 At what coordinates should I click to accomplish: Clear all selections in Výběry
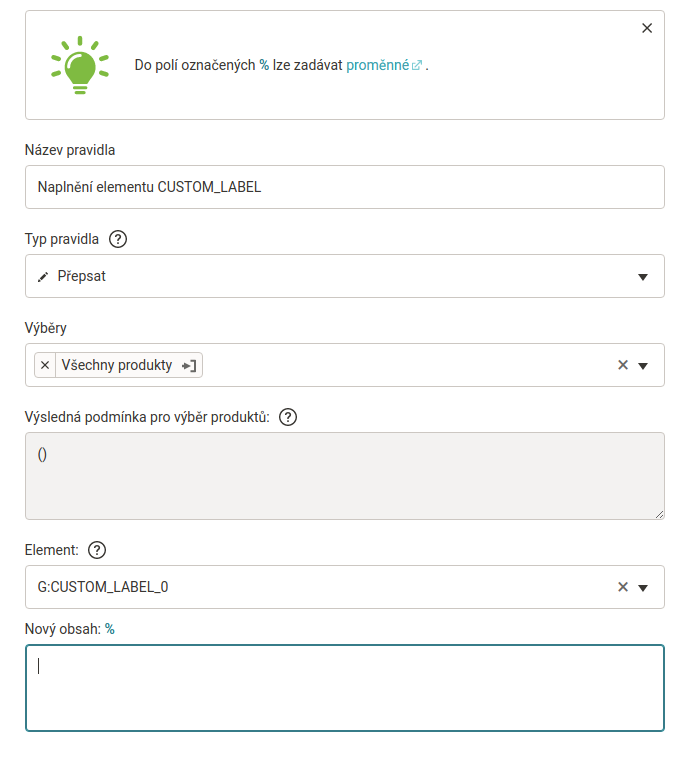click(623, 365)
